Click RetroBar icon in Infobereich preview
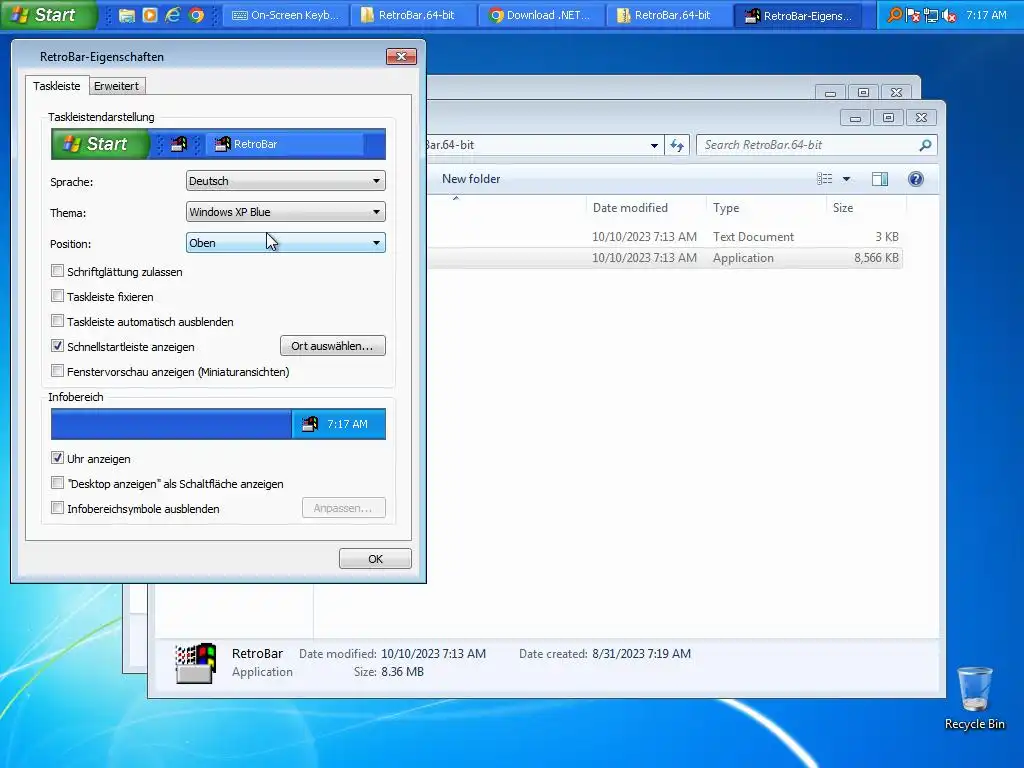Image resolution: width=1024 pixels, height=768 pixels. [x=310, y=424]
